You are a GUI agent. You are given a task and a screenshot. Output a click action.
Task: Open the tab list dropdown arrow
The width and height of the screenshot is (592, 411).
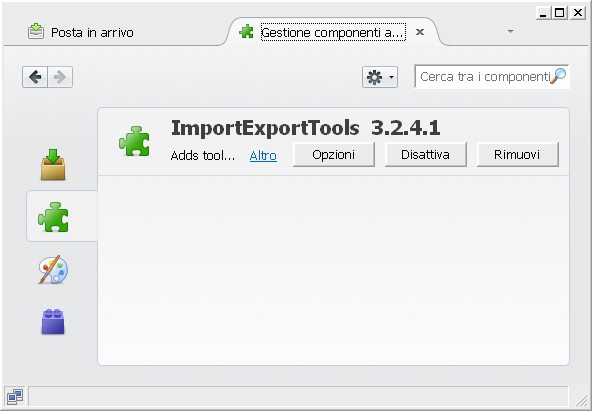coord(510,31)
